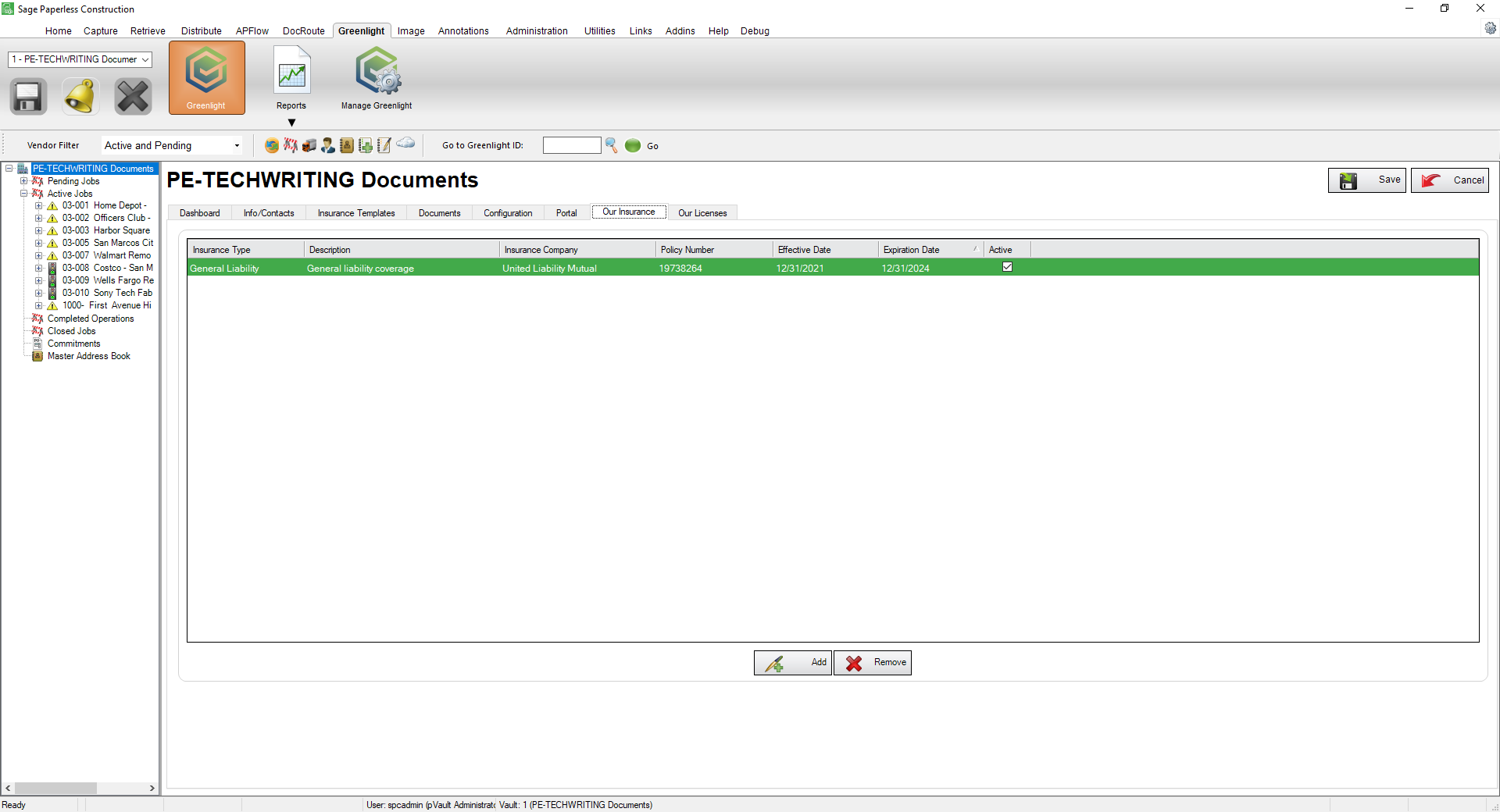Click the golden bell notification icon

tap(80, 97)
